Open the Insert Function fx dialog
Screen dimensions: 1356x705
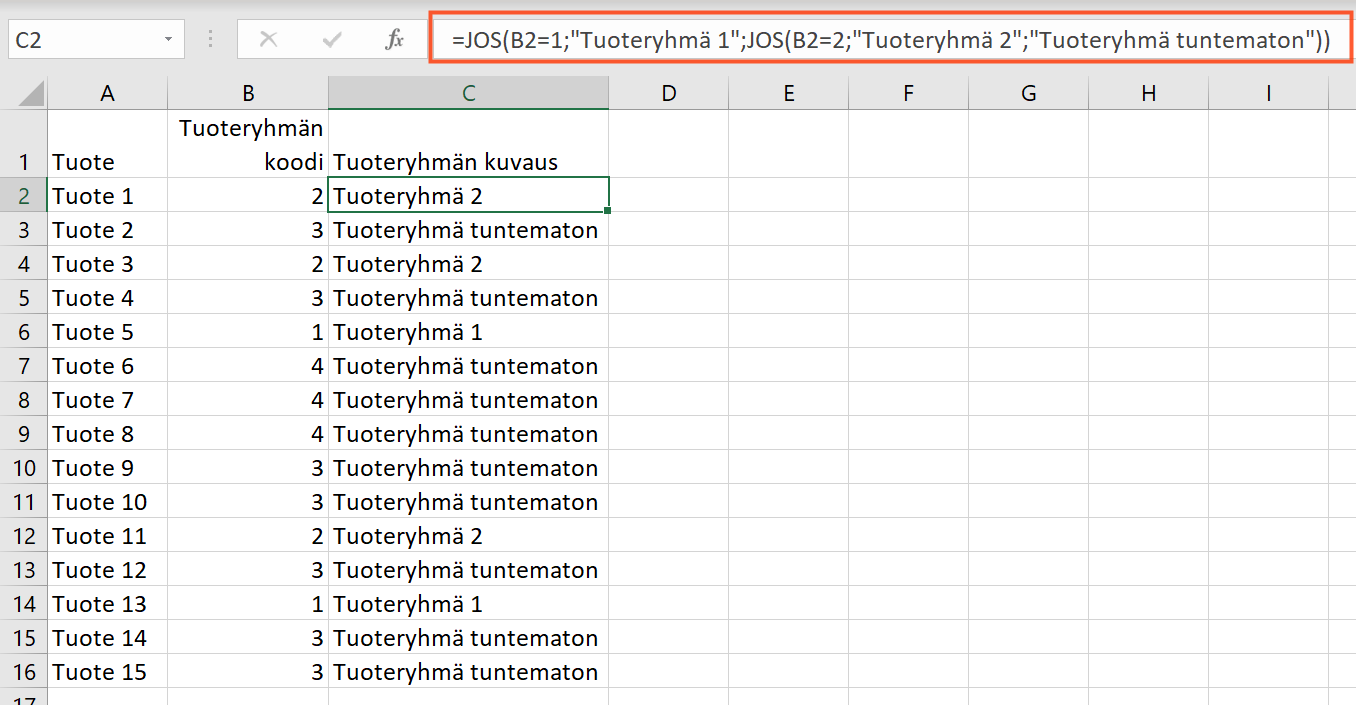pos(395,40)
